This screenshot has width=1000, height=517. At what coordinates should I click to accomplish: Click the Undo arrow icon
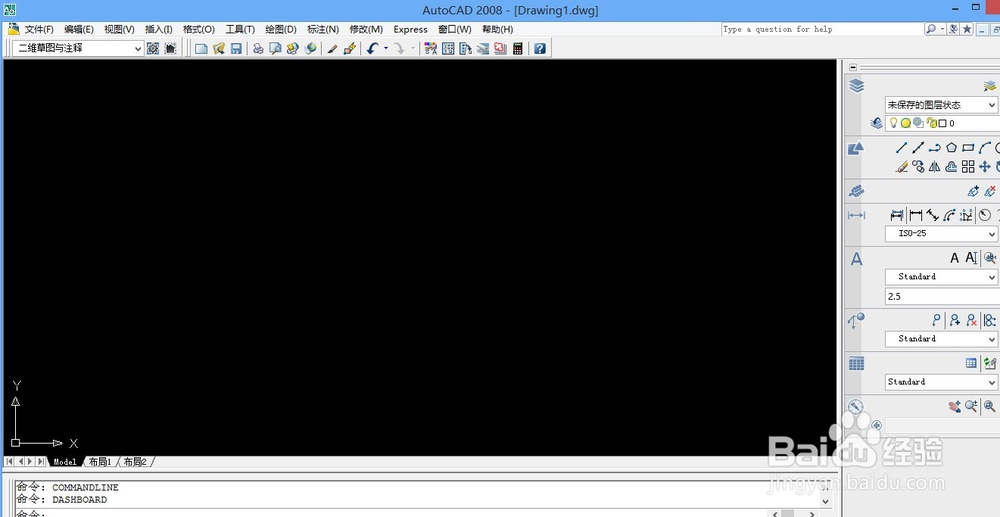coord(372,48)
